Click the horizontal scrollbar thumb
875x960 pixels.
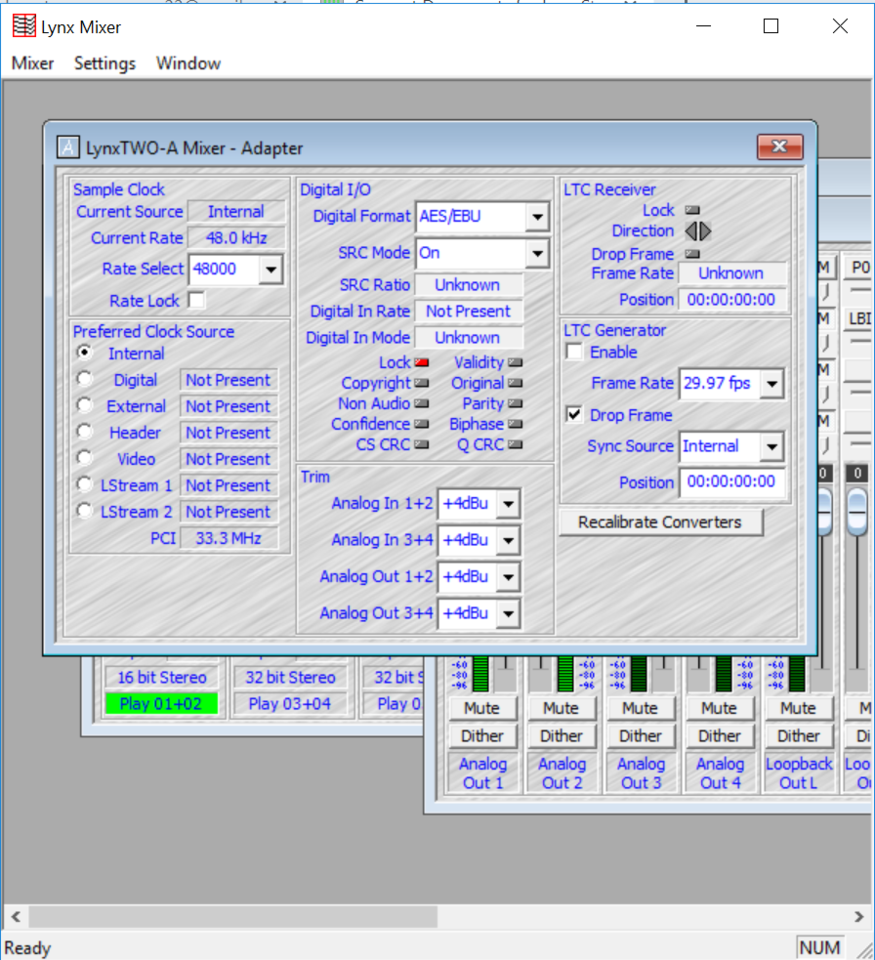pyautogui.click(x=233, y=917)
